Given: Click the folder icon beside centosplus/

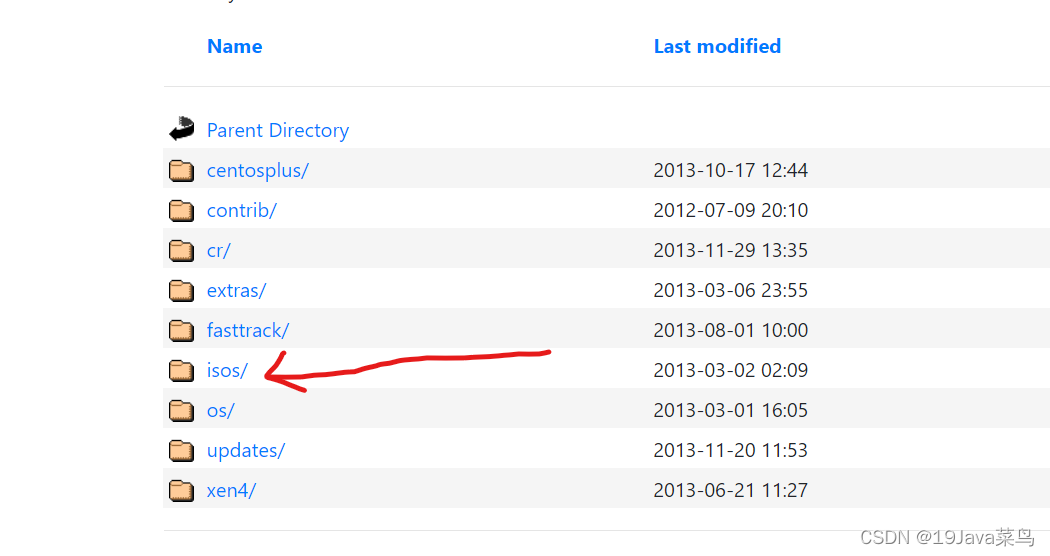Looking at the screenshot, I should click(x=181, y=170).
